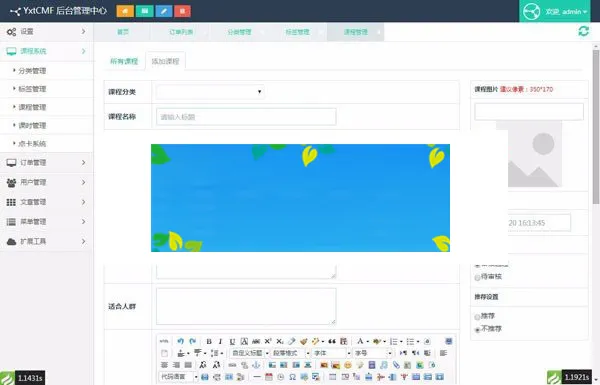Open the 代码语言 dropdown
Screen dimensions: 600x385
click(179, 377)
